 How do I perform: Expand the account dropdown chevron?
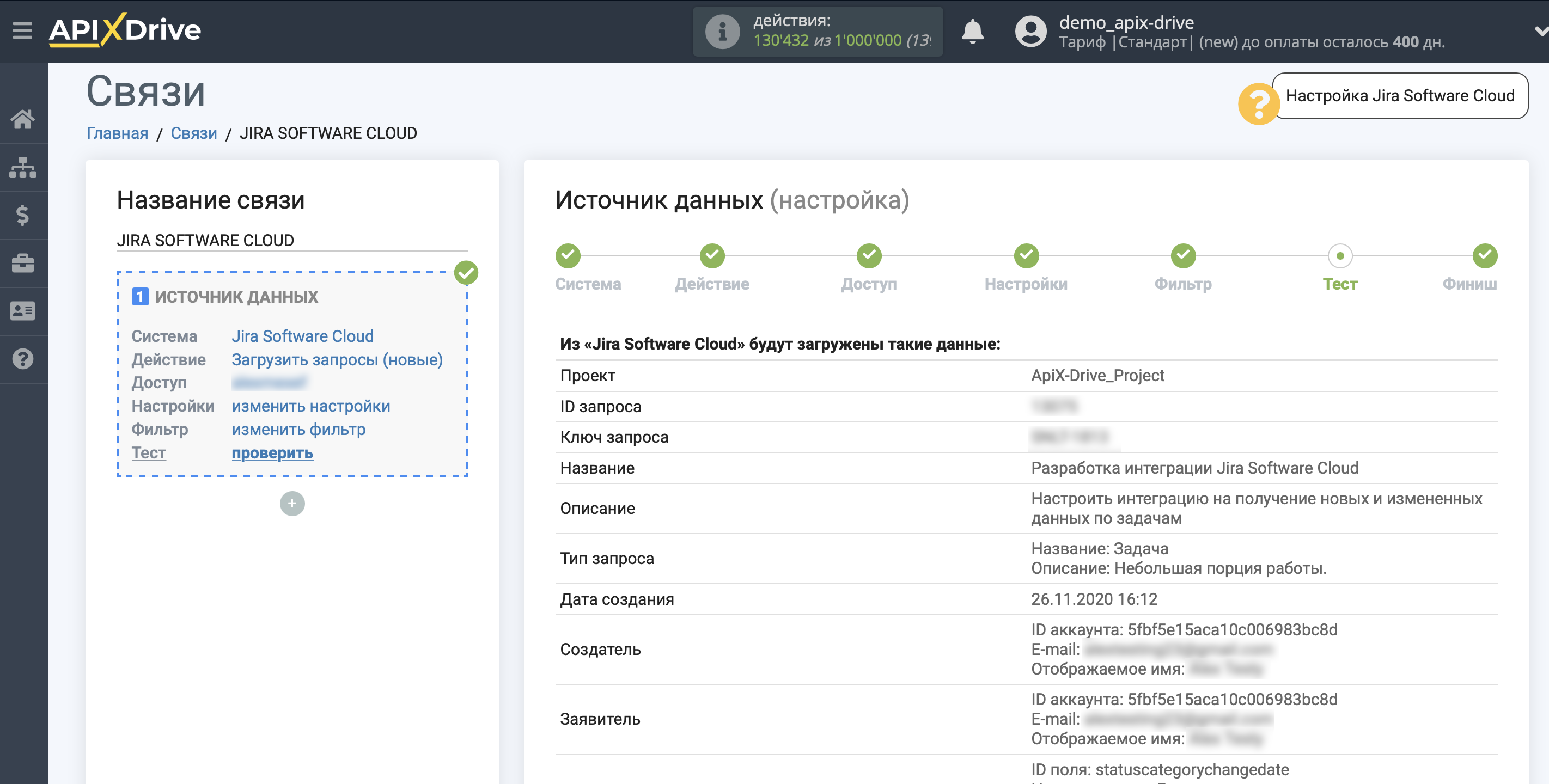click(1541, 31)
